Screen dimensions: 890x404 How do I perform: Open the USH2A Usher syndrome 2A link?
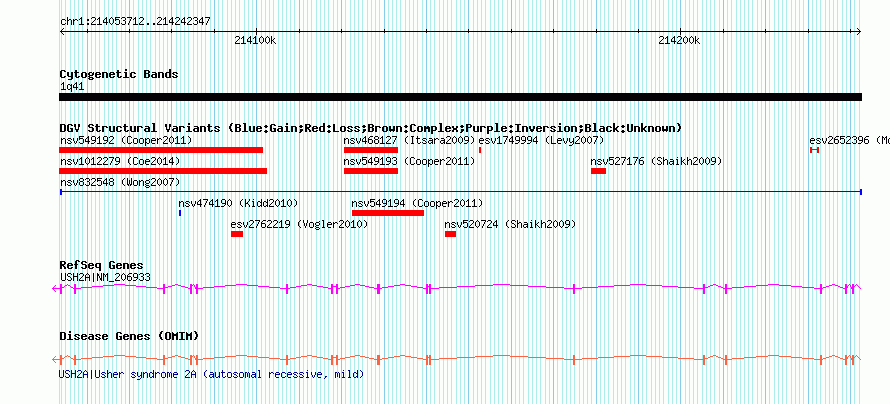pyautogui.click(x=211, y=374)
